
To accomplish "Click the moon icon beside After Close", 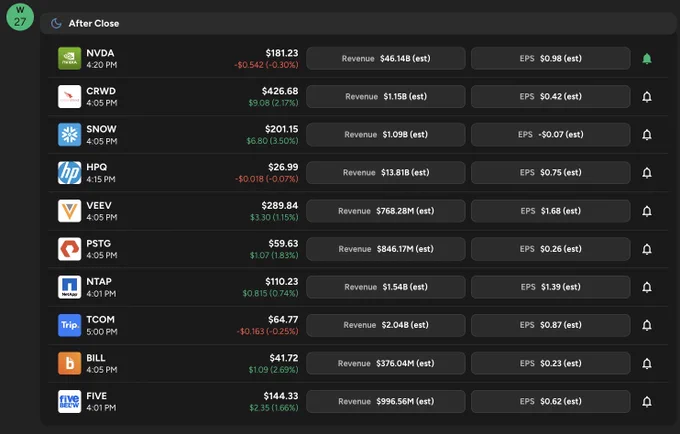I will [x=56, y=23].
